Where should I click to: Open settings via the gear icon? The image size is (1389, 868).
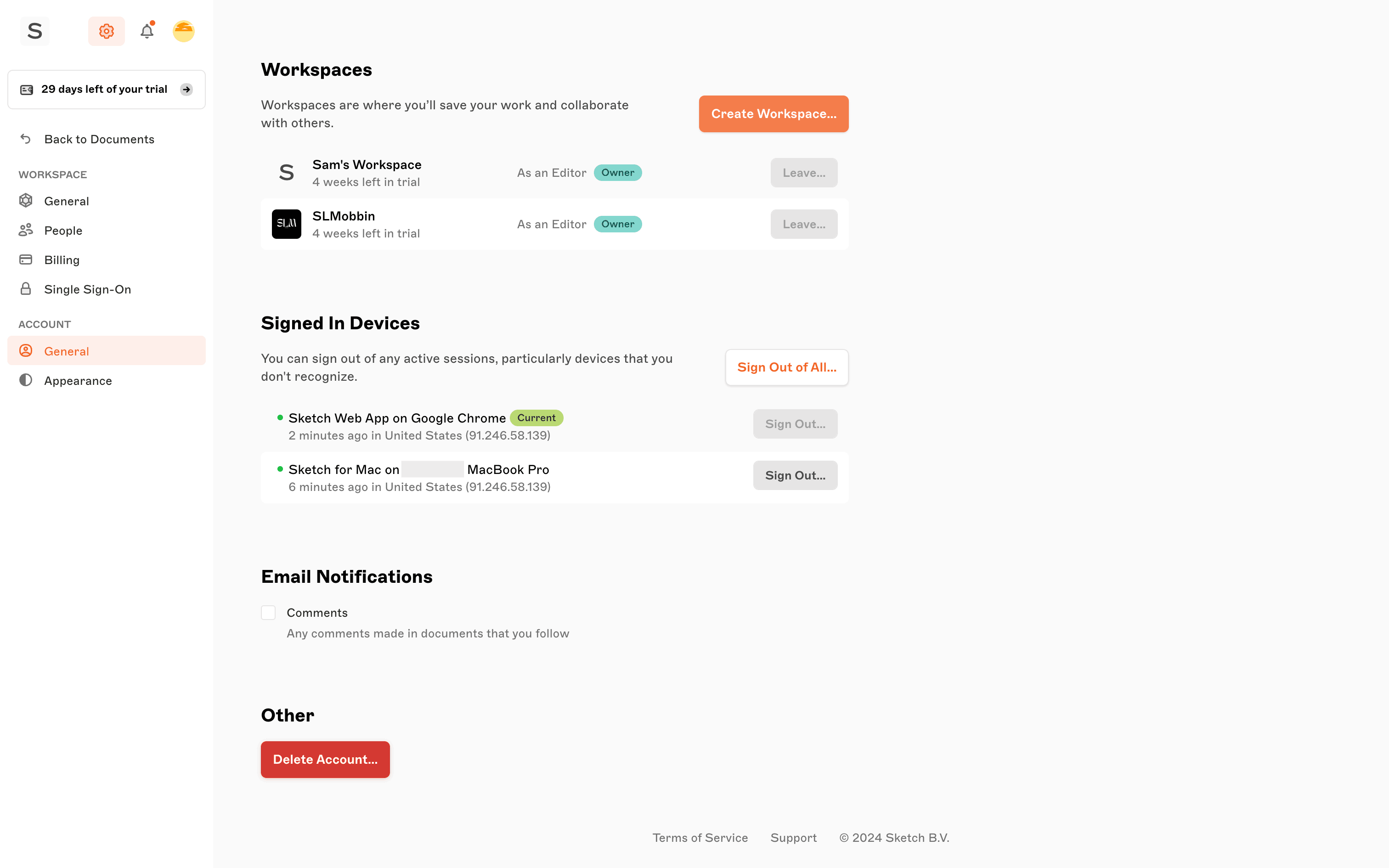(106, 31)
